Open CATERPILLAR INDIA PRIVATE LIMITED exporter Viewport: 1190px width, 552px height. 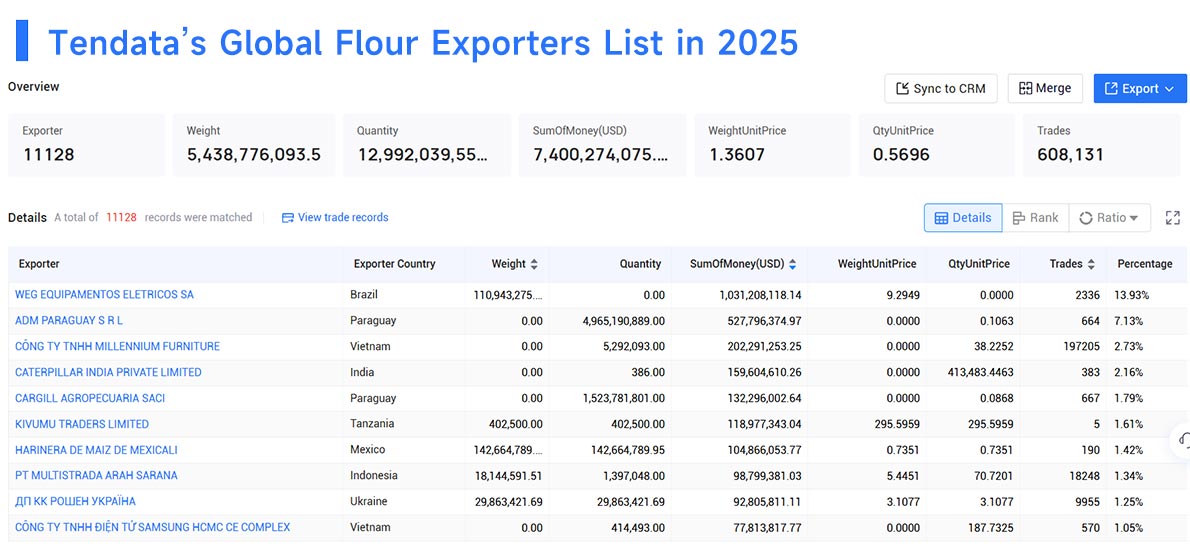tap(109, 372)
